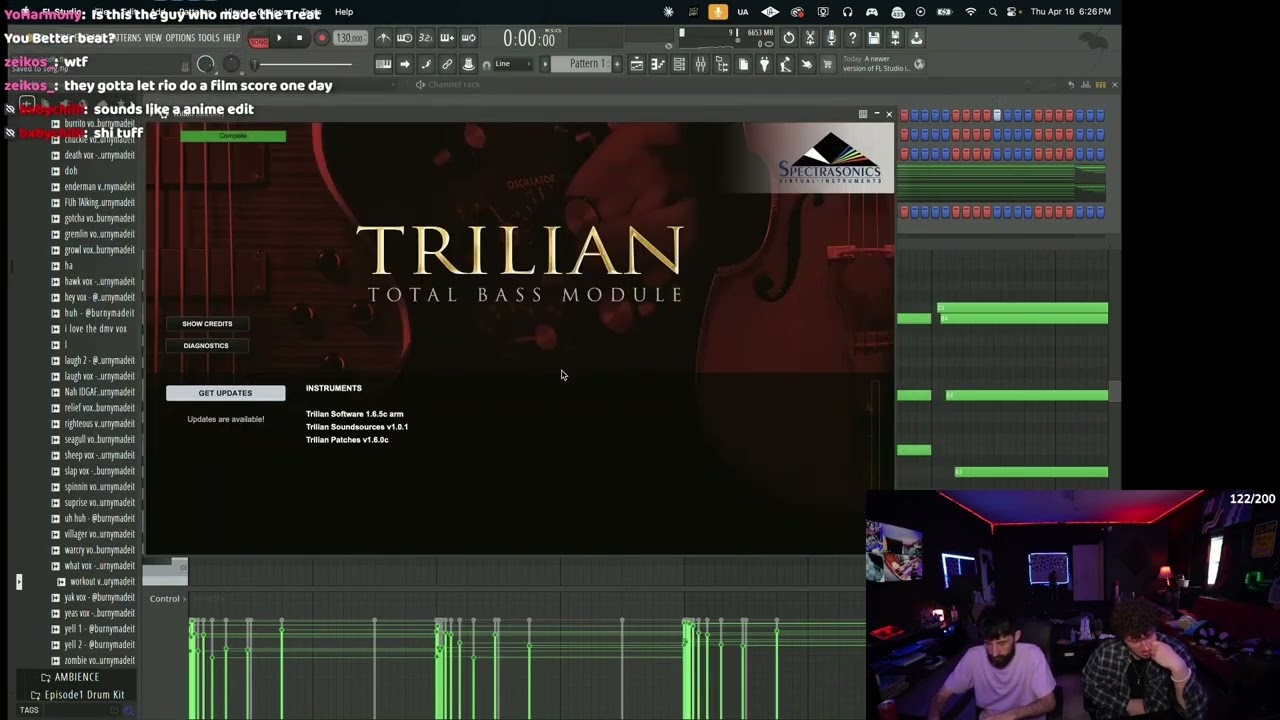The height and width of the screenshot is (720, 1280).
Task: Open the Line snap dropdown
Action: tap(510, 64)
